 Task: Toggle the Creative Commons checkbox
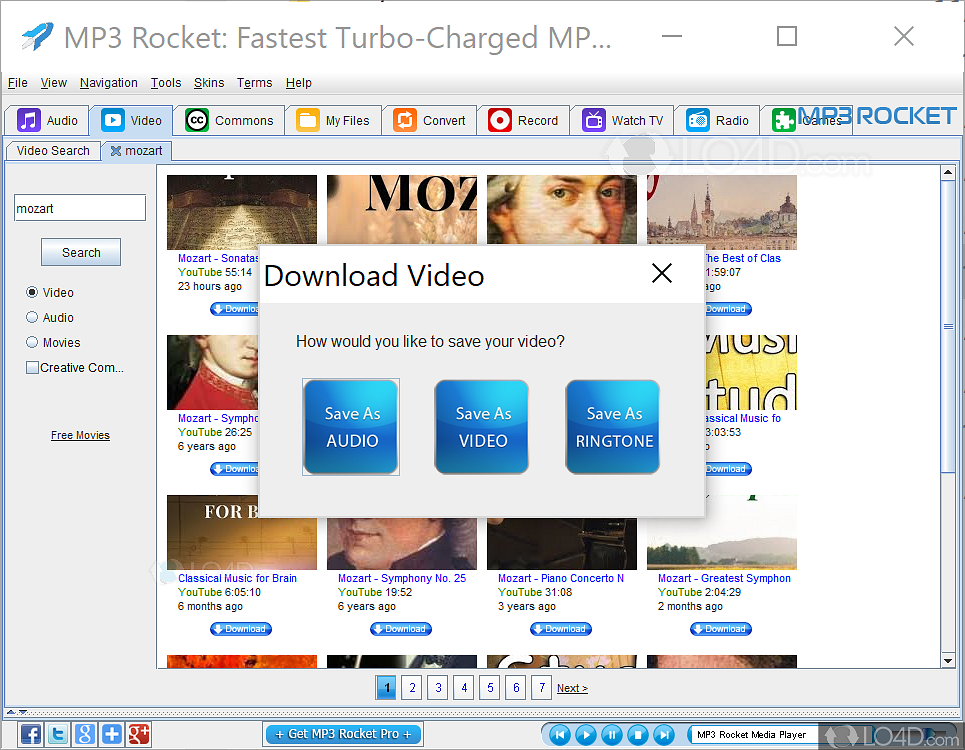click(x=33, y=367)
